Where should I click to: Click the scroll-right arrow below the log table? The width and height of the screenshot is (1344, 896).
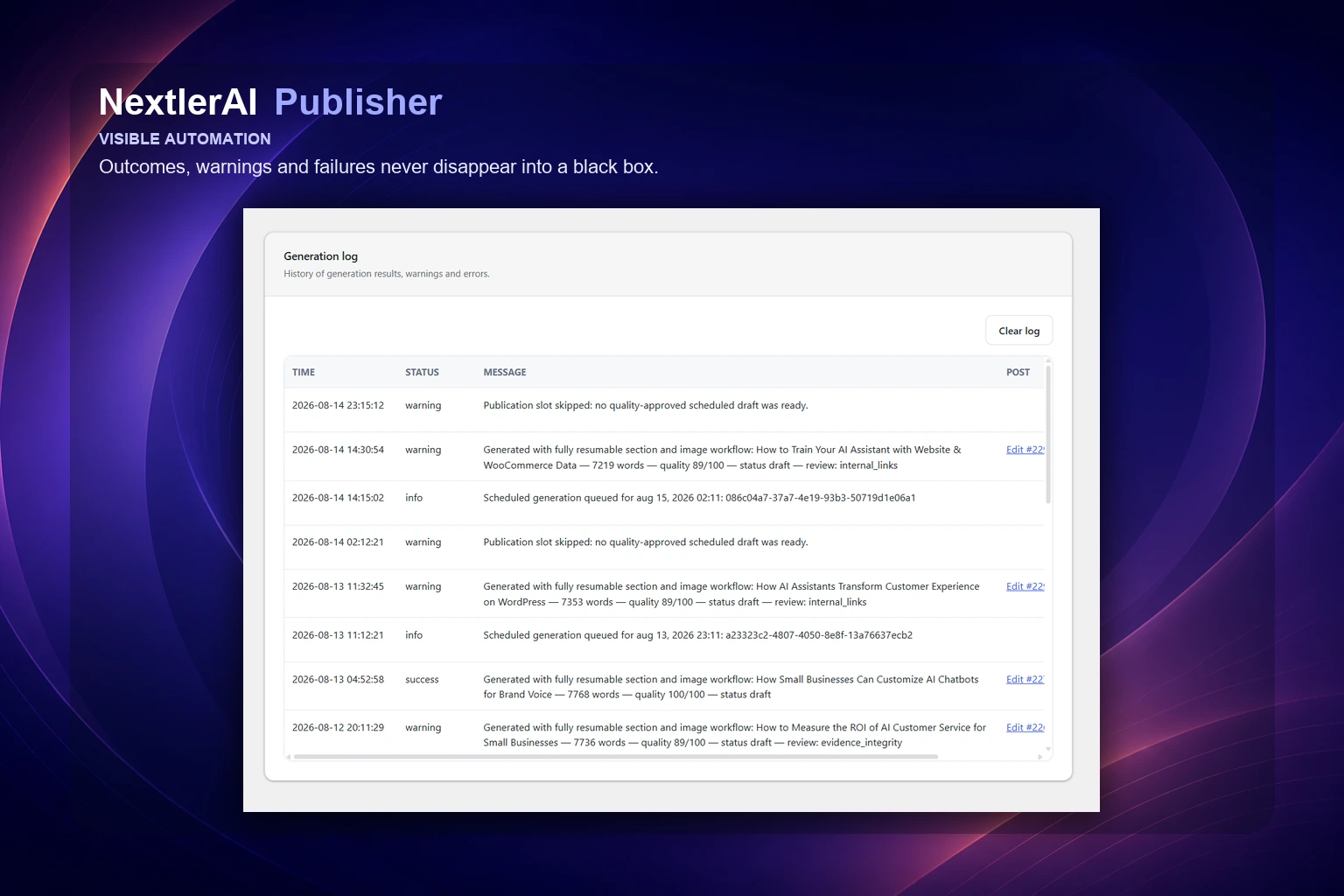(1040, 757)
